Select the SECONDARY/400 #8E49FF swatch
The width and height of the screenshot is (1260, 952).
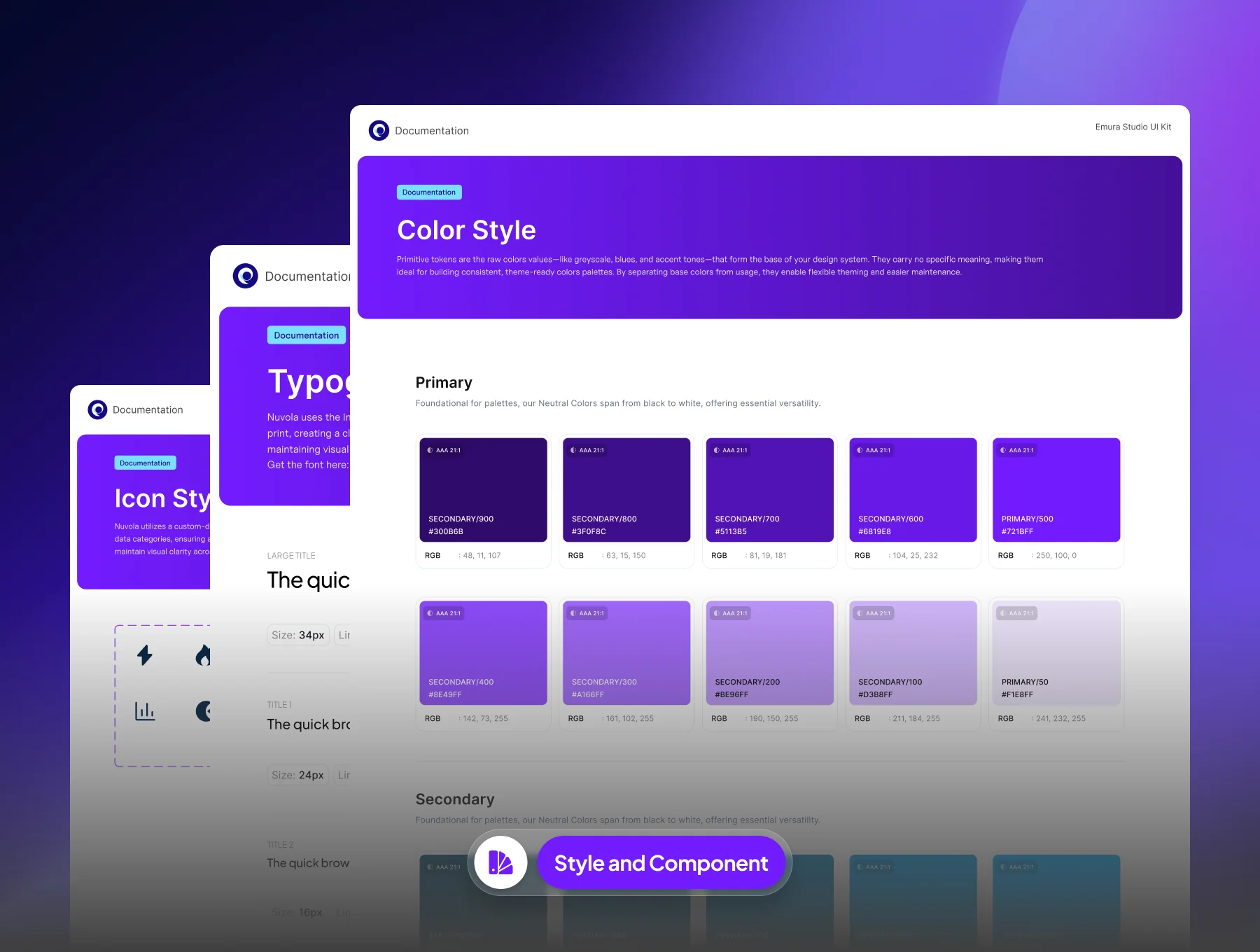(x=483, y=653)
